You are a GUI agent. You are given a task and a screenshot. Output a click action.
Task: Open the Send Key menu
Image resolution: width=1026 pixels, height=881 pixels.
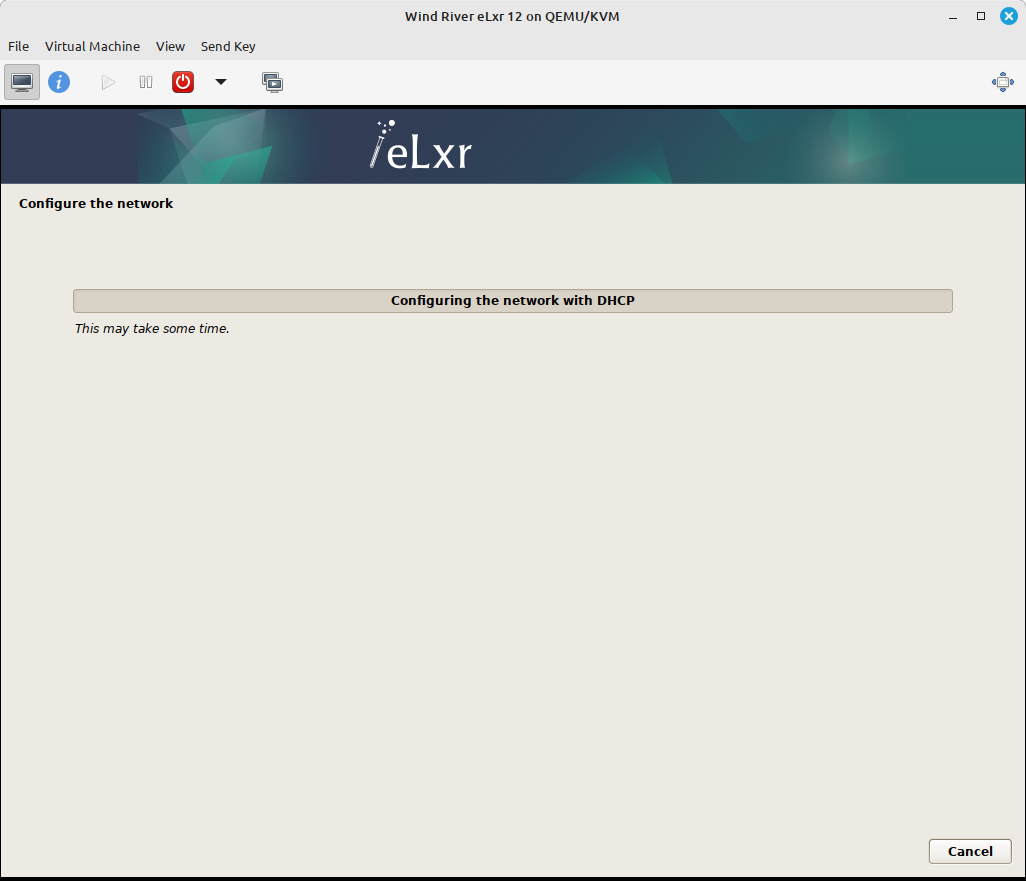pyautogui.click(x=228, y=46)
